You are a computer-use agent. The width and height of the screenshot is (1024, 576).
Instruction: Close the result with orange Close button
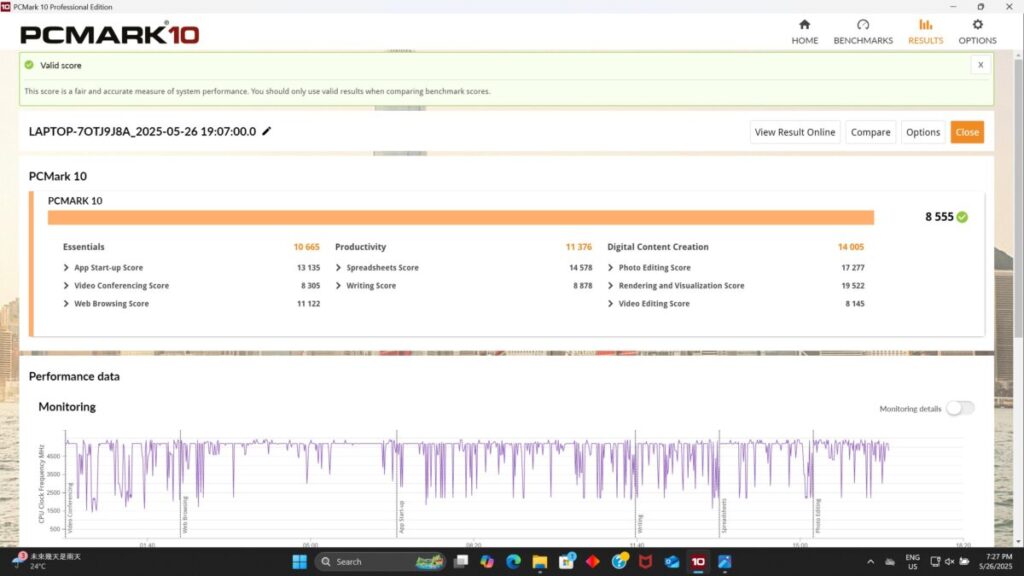pyautogui.click(x=967, y=132)
